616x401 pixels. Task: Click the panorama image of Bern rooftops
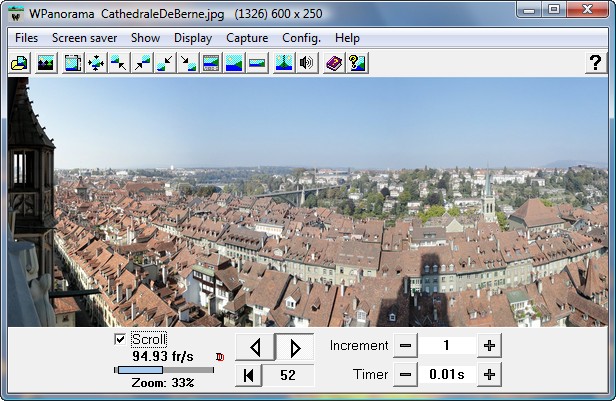click(308, 202)
